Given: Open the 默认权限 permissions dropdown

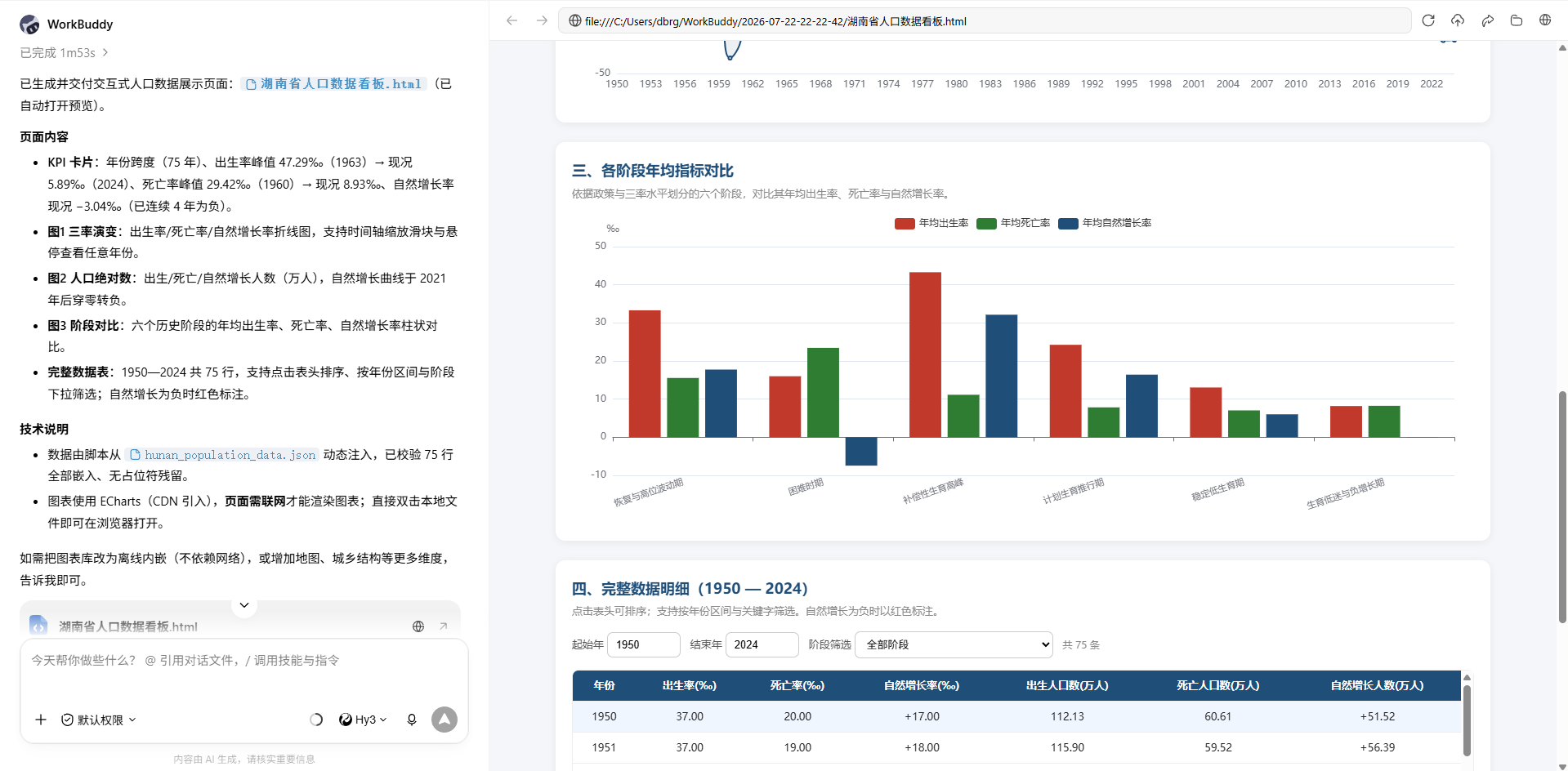Looking at the screenshot, I should coord(99,720).
